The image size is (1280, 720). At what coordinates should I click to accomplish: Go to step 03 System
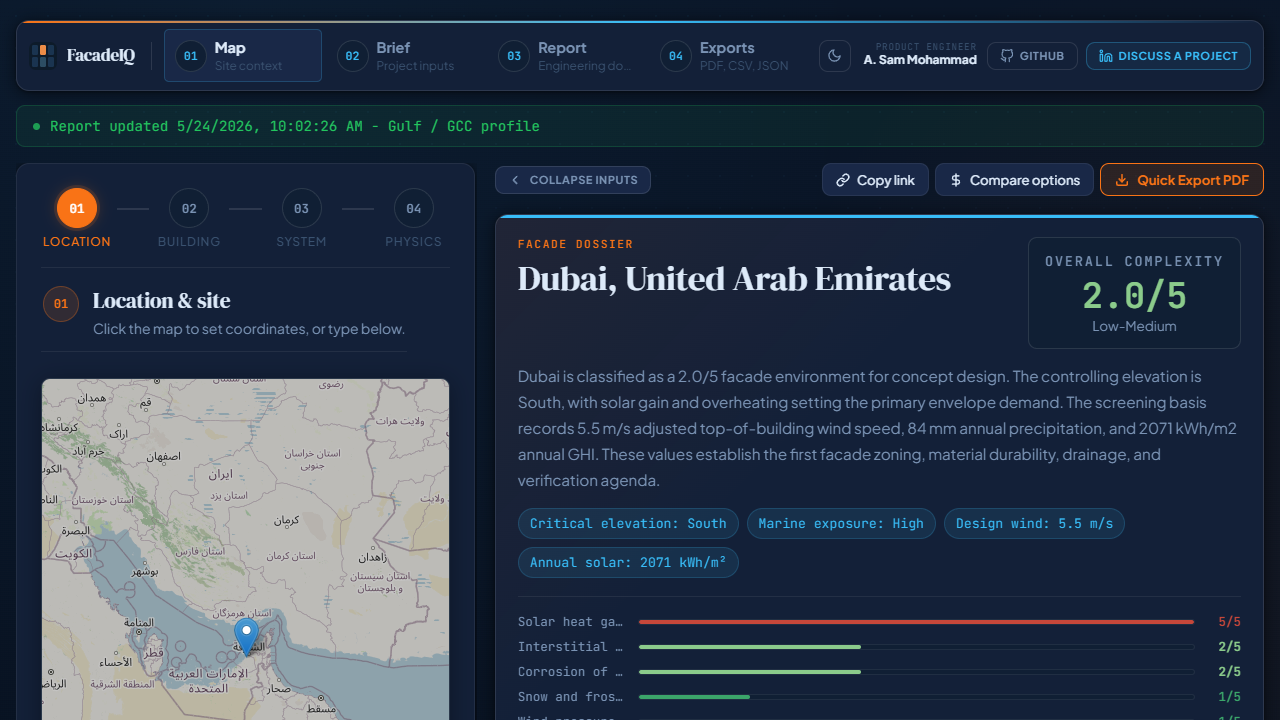pos(301,219)
